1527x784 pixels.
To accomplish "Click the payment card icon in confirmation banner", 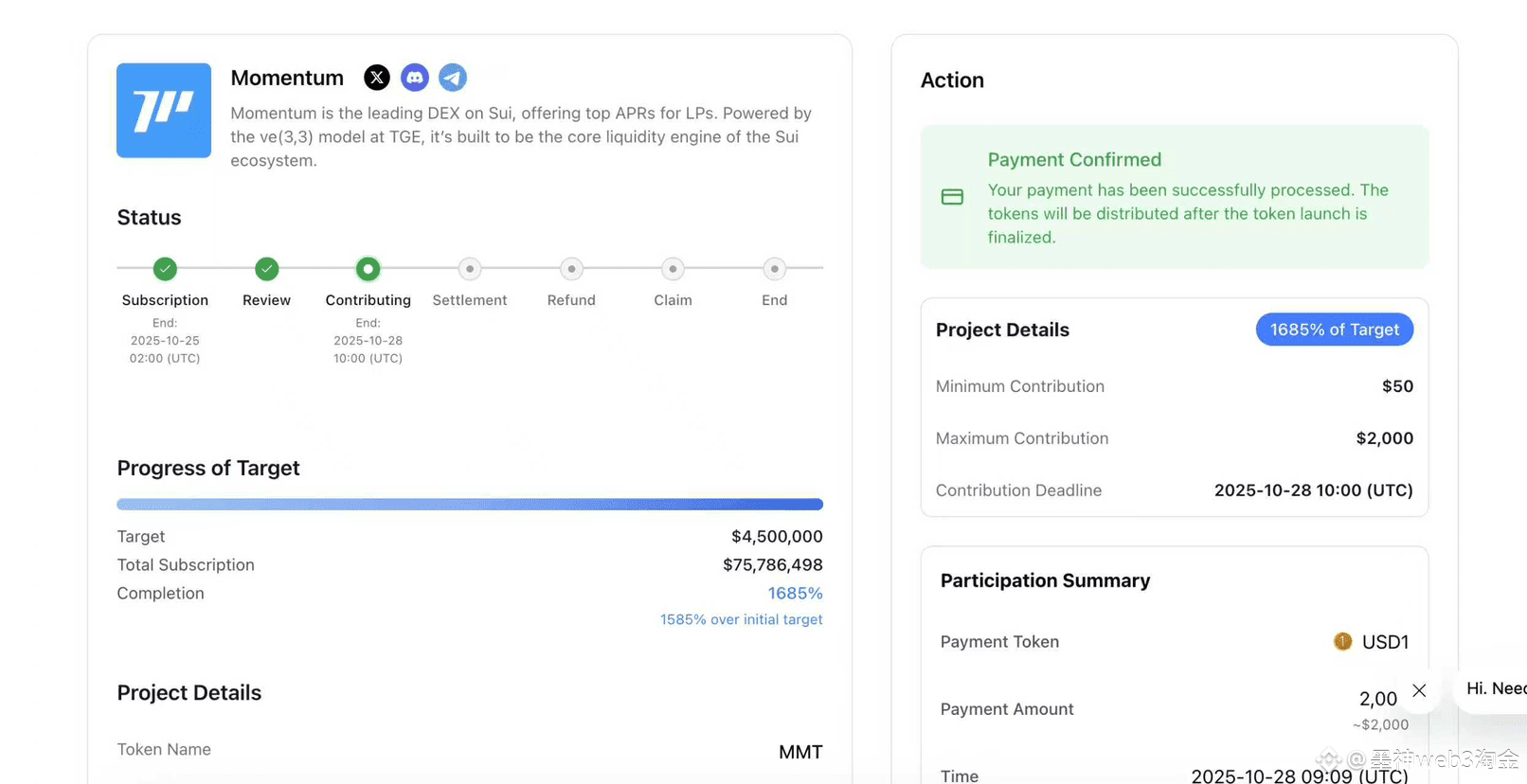I will pyautogui.click(x=952, y=197).
